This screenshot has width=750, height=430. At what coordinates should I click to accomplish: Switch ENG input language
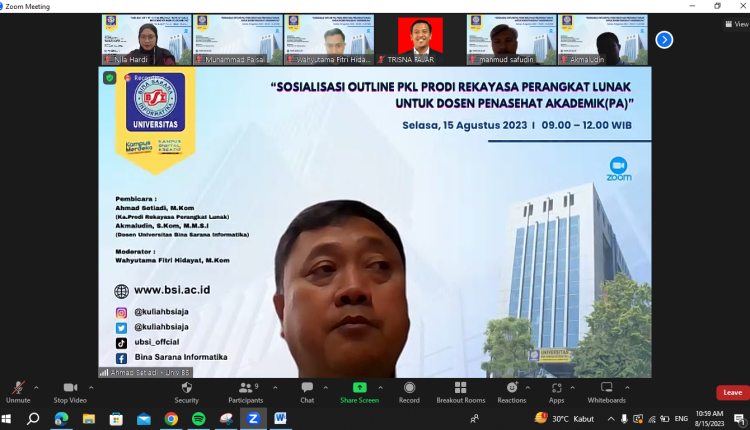point(681,419)
